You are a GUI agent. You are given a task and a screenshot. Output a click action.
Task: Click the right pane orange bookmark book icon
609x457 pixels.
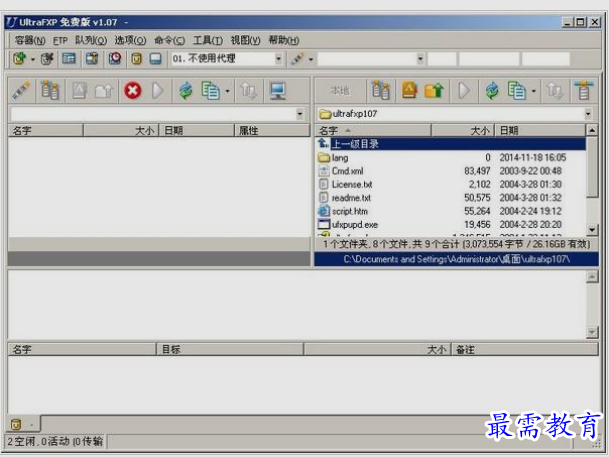[409, 90]
